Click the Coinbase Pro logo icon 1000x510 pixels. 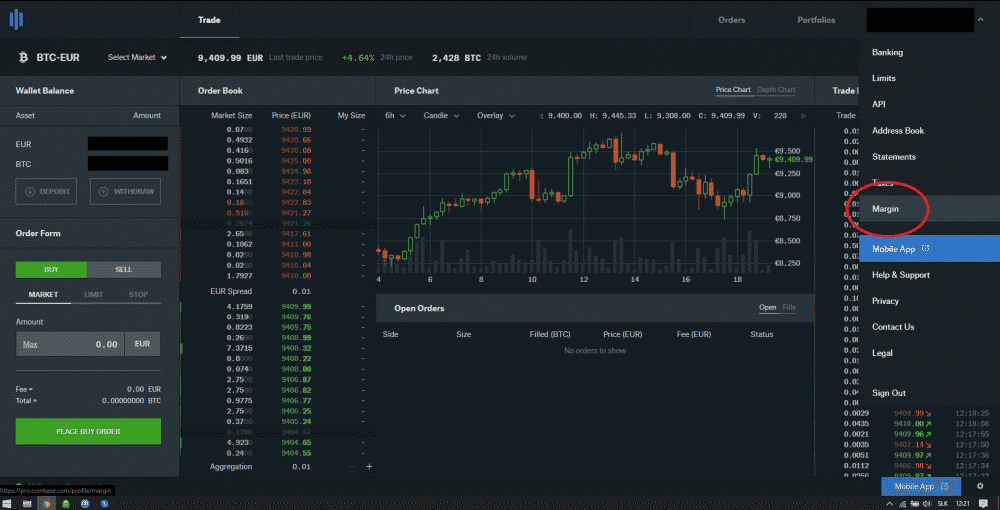[x=17, y=19]
